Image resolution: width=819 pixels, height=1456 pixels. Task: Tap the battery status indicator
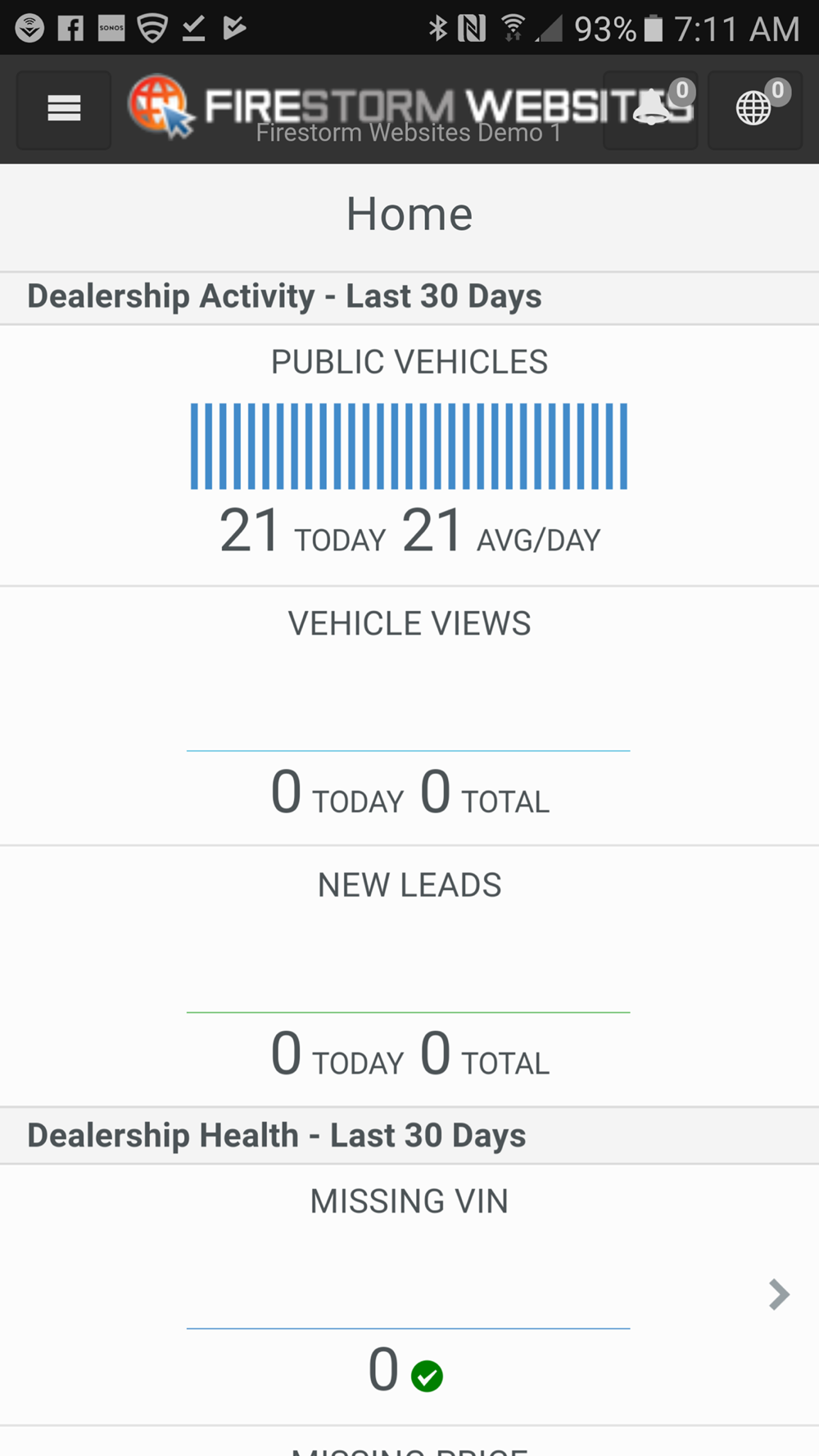653,29
